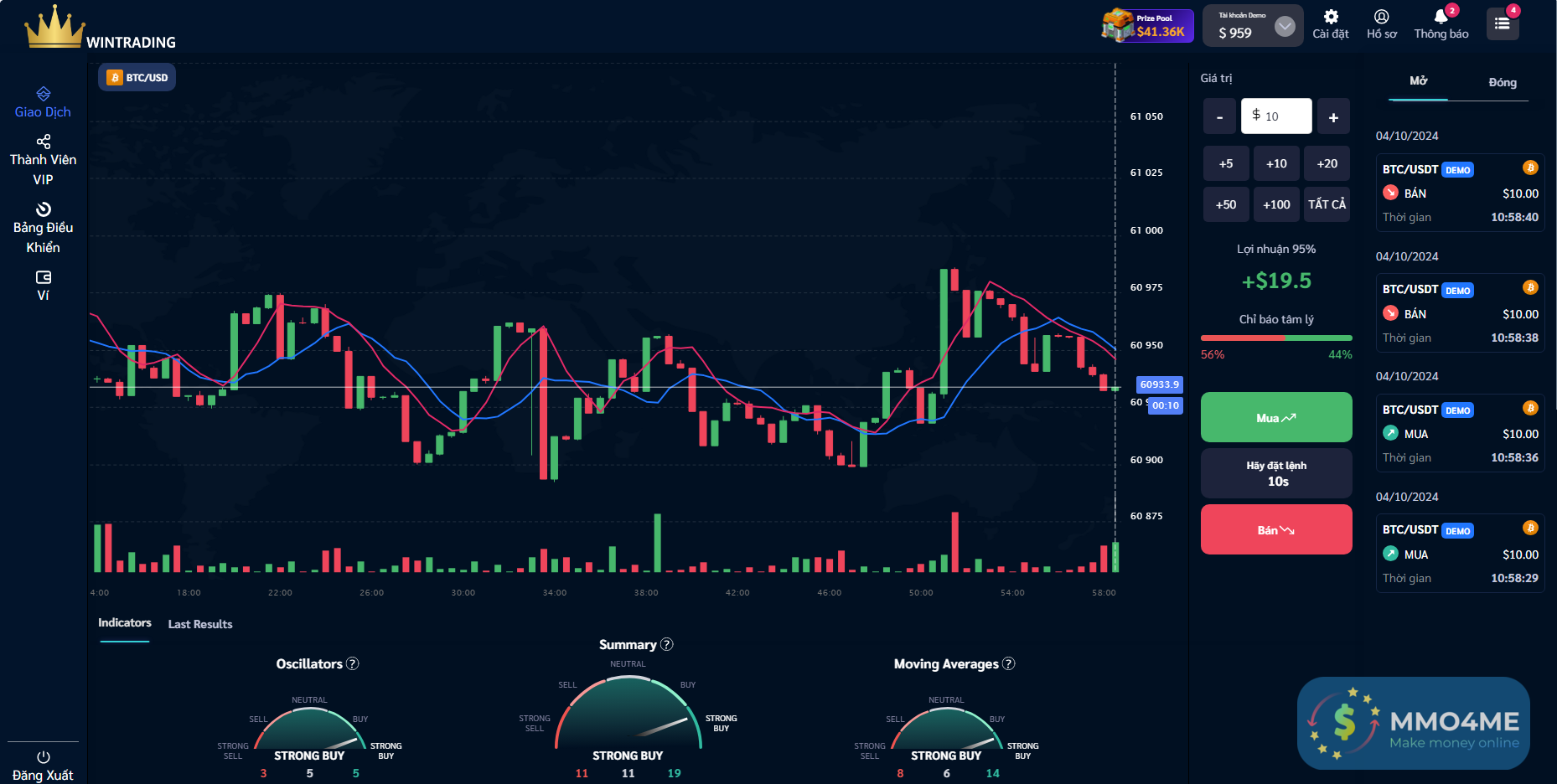Viewport: 1557px width, 784px height.
Task: Select the Indicators tab
Action: tap(125, 623)
